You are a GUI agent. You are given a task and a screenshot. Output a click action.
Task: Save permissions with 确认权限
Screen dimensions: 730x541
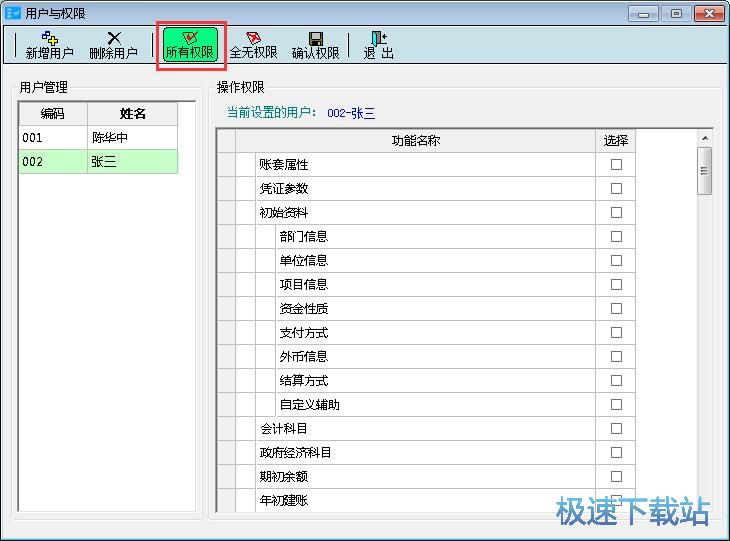point(316,46)
